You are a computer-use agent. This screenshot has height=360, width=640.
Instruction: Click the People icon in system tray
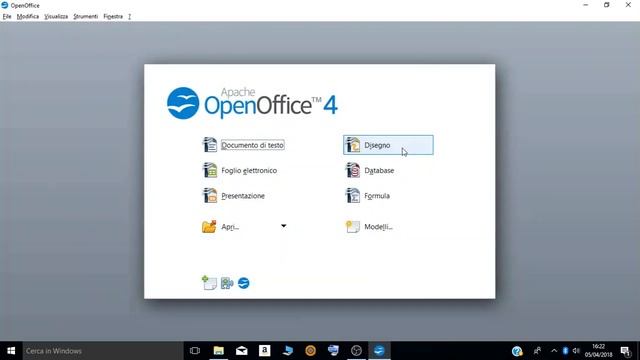(x=538, y=351)
